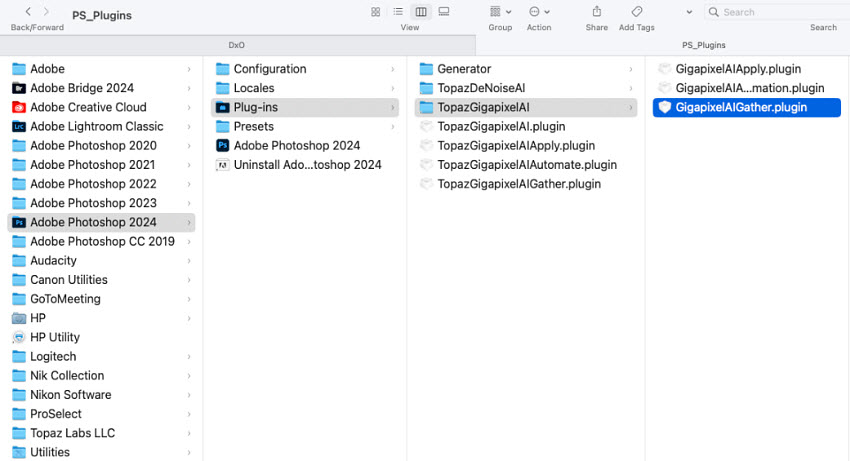
Task: Click the Adobe Photoshop 2024 folder icon
Action: click(x=19, y=222)
